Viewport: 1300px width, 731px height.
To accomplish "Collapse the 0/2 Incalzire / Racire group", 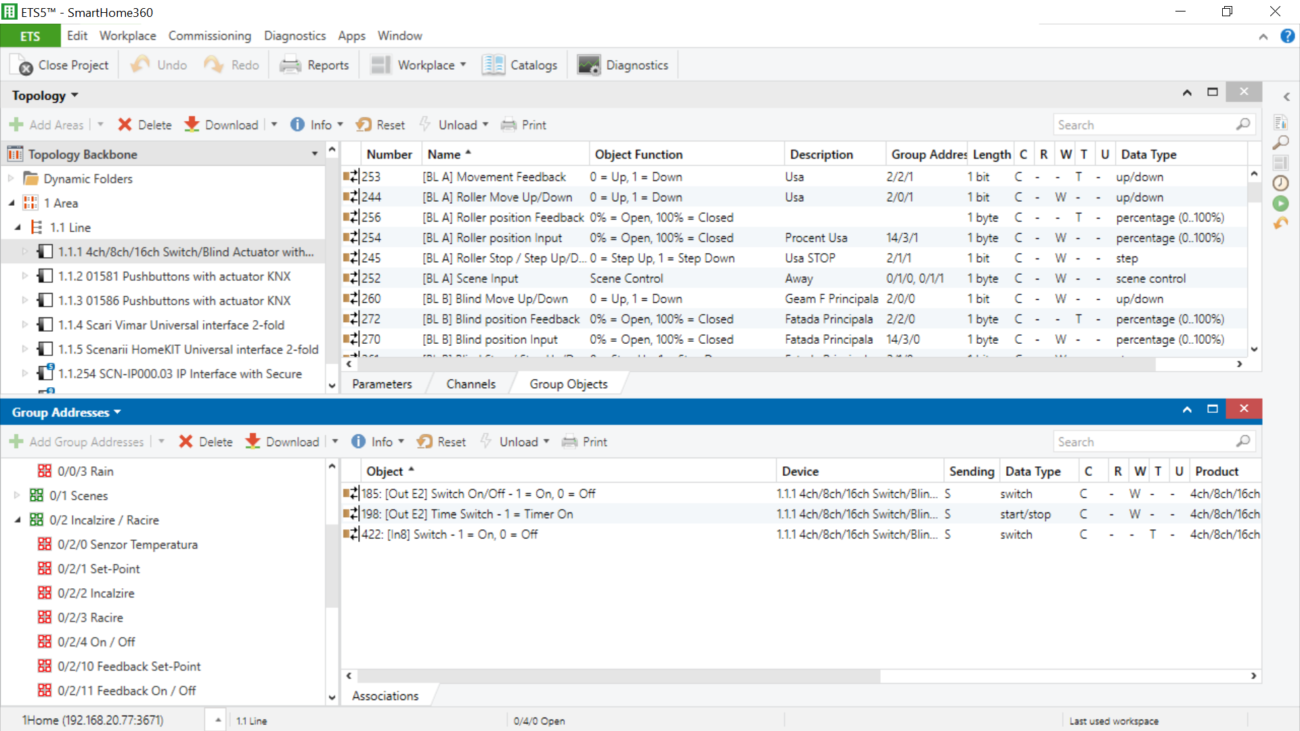I will (17, 520).
